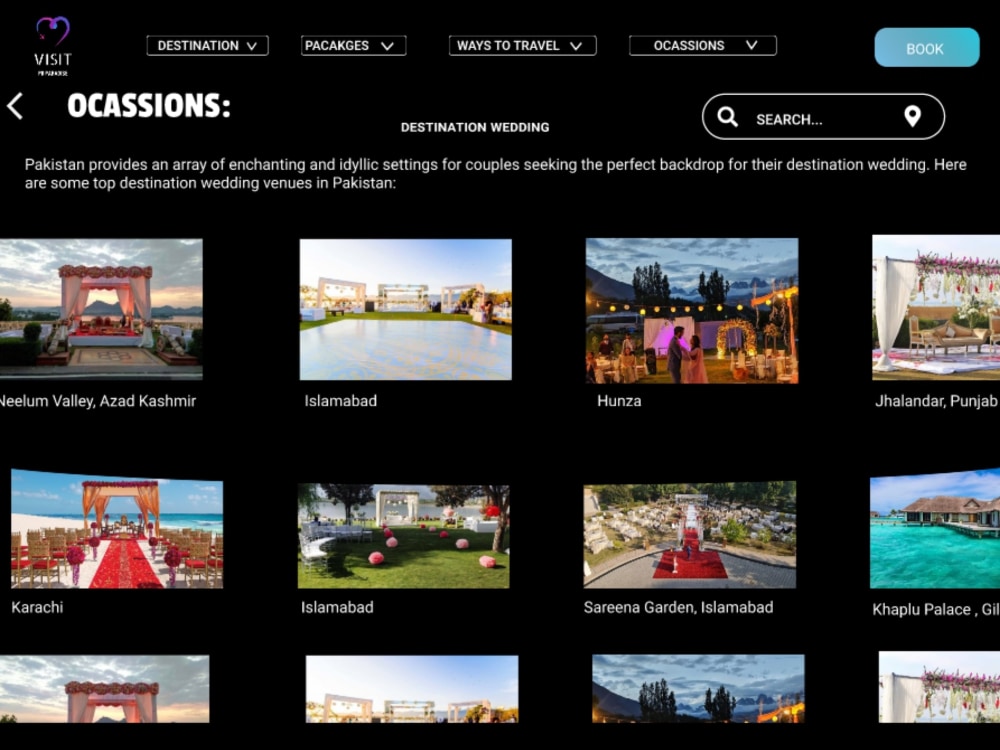Click the Karachi caption text
The height and width of the screenshot is (750, 1000).
[38, 607]
